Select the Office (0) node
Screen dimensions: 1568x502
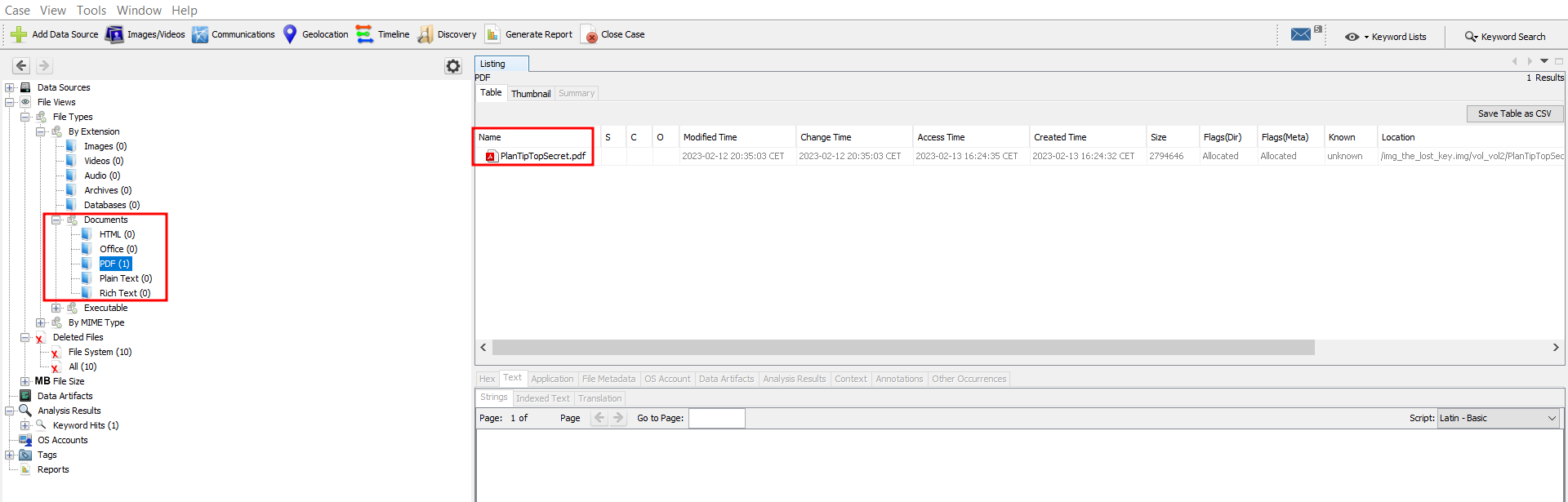[118, 249]
